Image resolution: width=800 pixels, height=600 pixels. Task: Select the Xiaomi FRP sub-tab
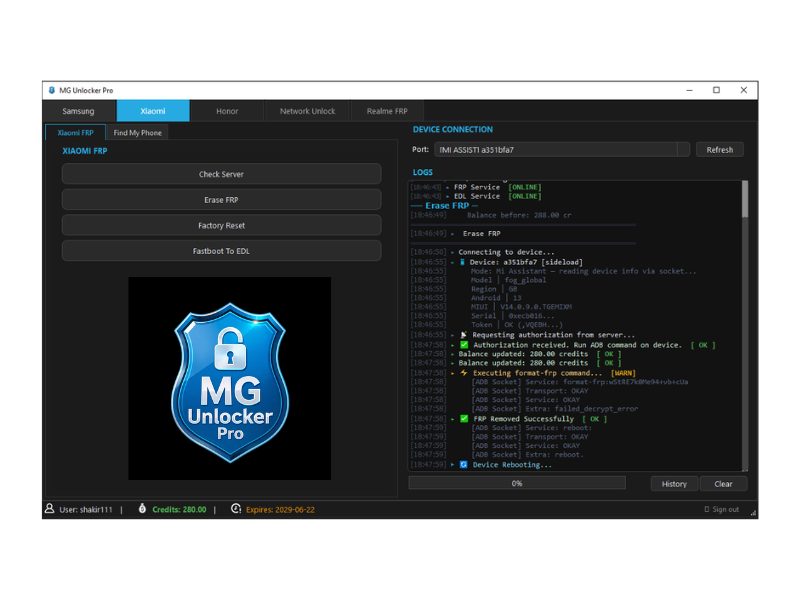click(76, 133)
